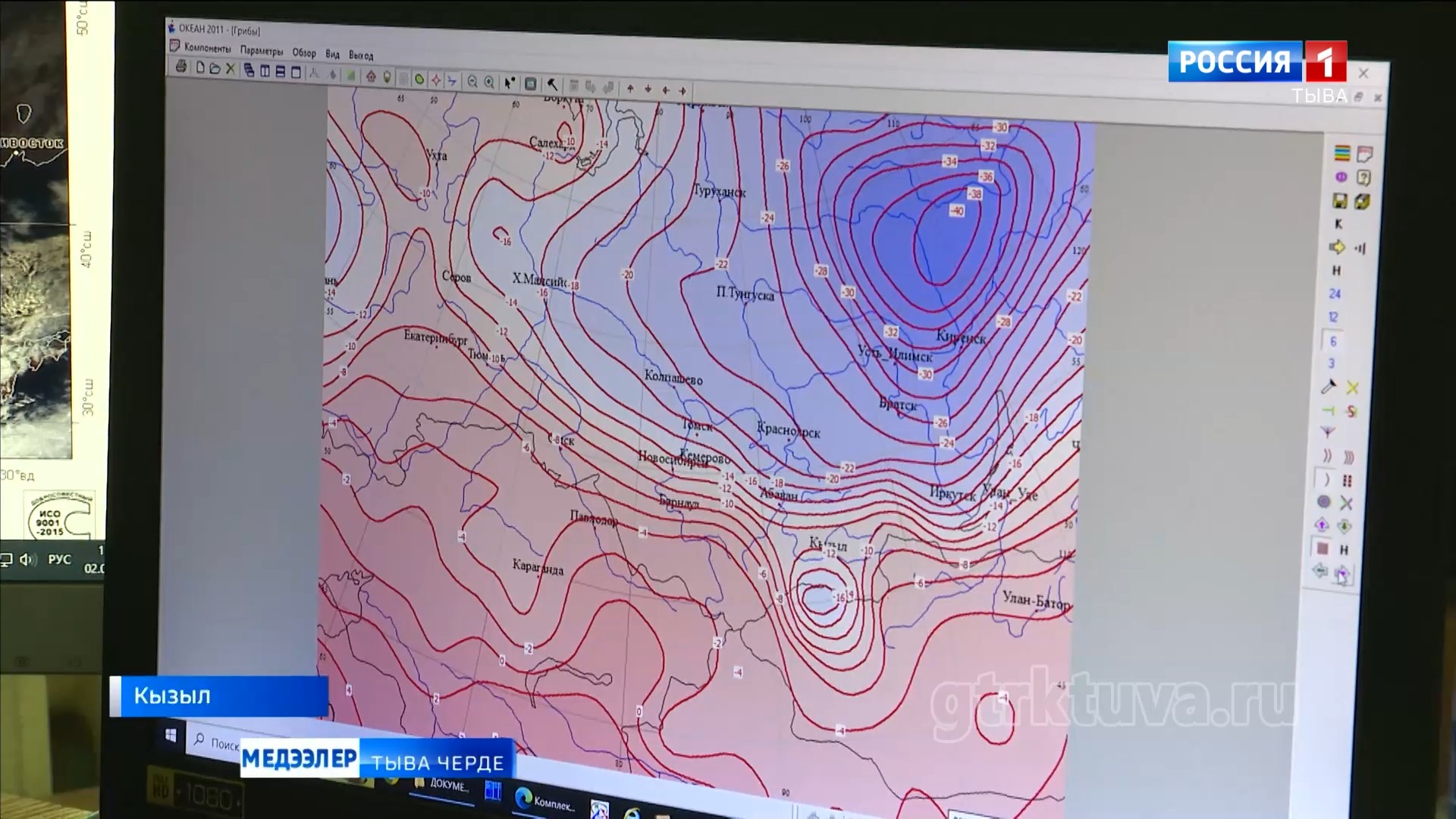Click the floppy disk save icon
1456x819 pixels.
coord(1340,201)
